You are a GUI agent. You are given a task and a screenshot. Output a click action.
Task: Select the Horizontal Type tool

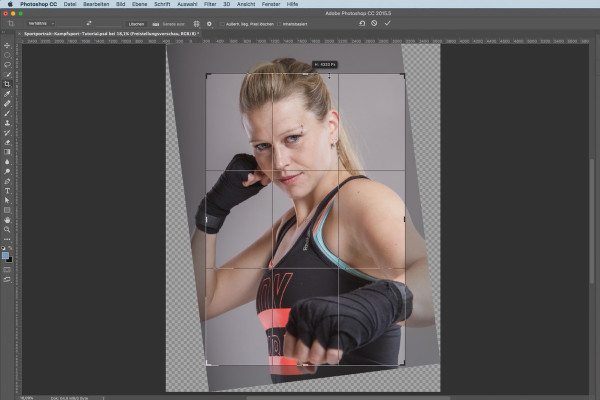click(x=7, y=191)
